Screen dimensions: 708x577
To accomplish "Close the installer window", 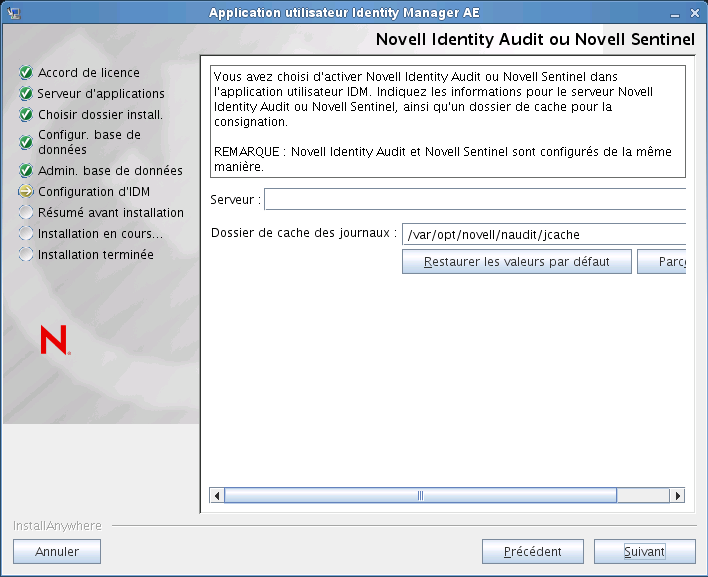I will pos(695,13).
